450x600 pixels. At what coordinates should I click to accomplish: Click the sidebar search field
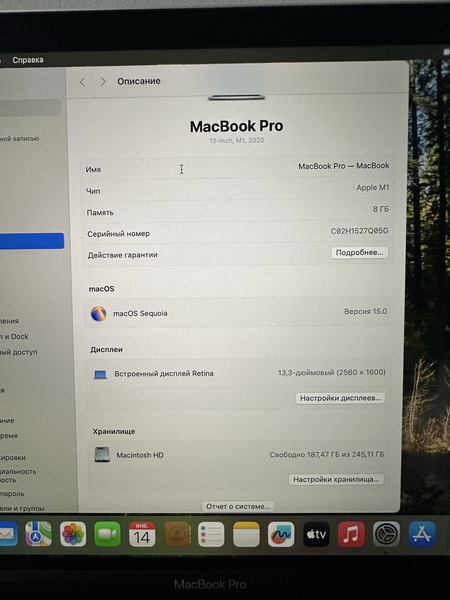tap(30, 107)
